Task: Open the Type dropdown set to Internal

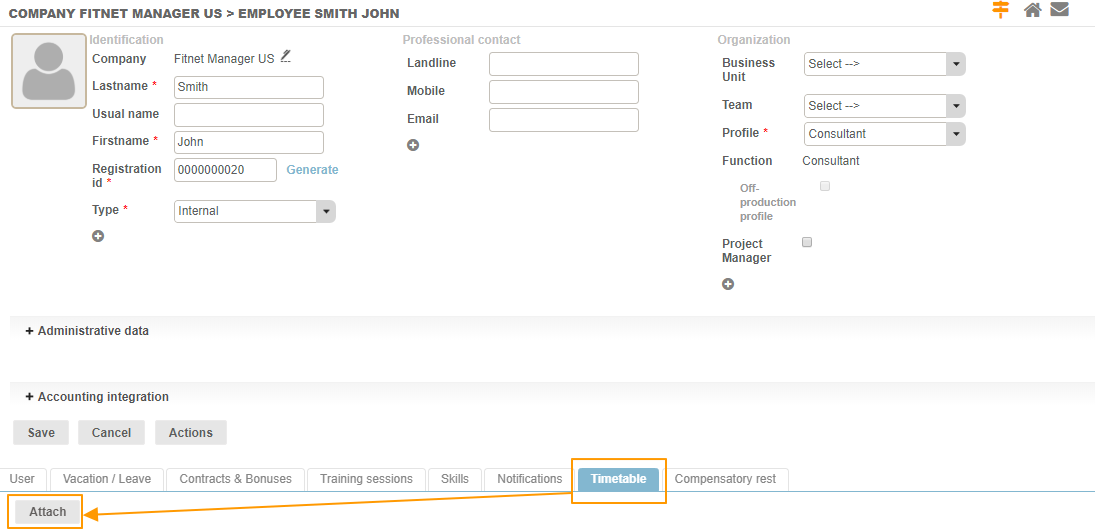Action: click(254, 211)
